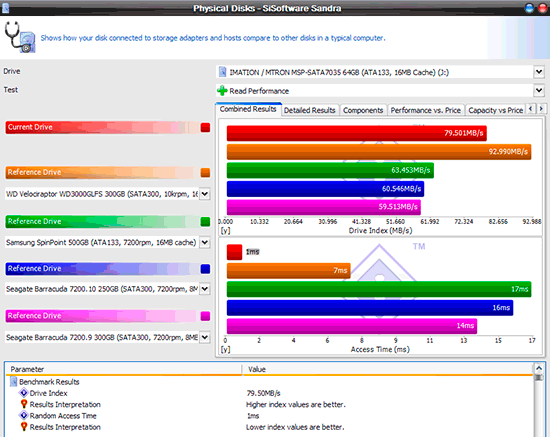Click the 7ms orange access time bar
The width and height of the screenshot is (550, 437).
(x=289, y=271)
